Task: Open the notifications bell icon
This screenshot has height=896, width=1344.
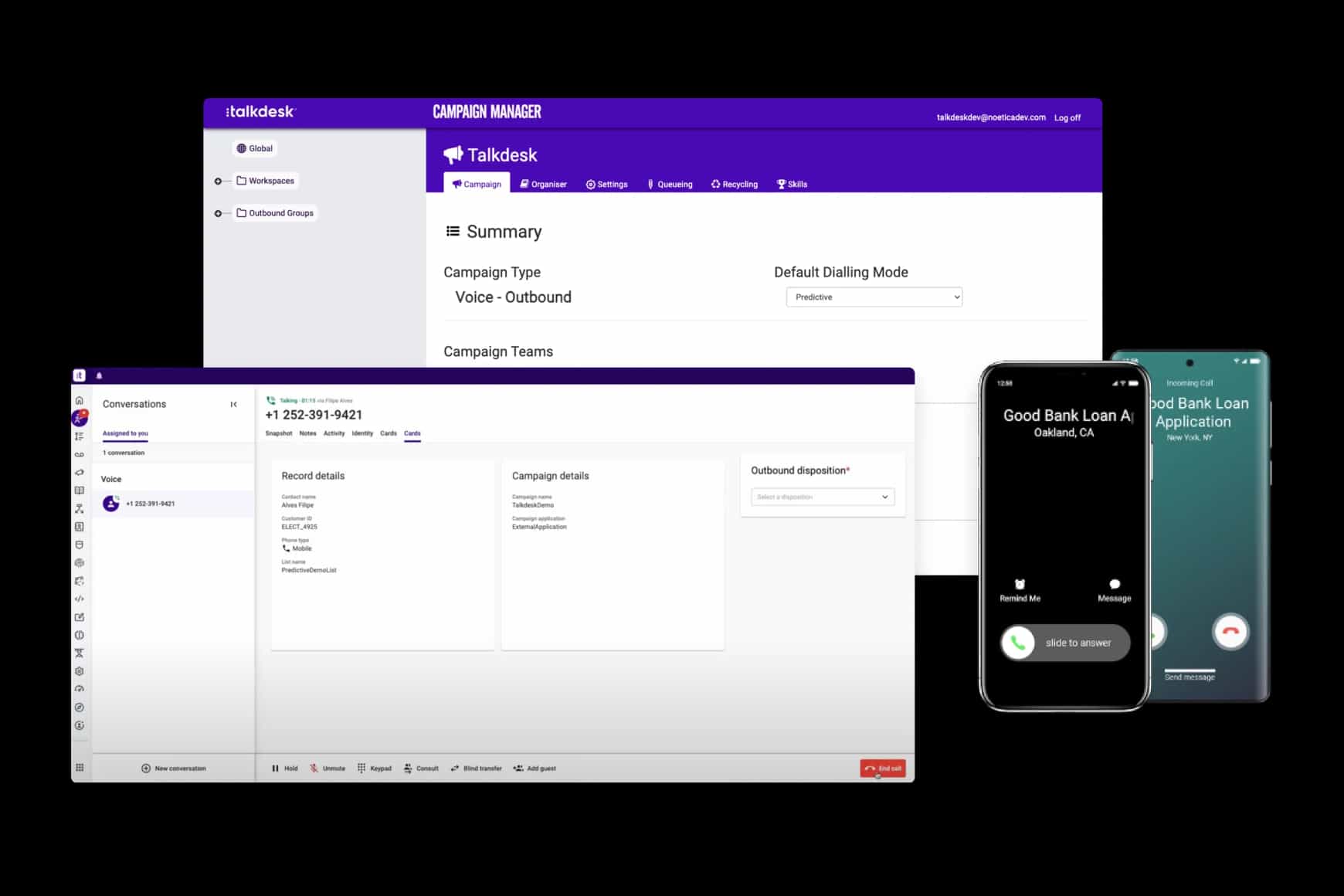Action: point(99,376)
